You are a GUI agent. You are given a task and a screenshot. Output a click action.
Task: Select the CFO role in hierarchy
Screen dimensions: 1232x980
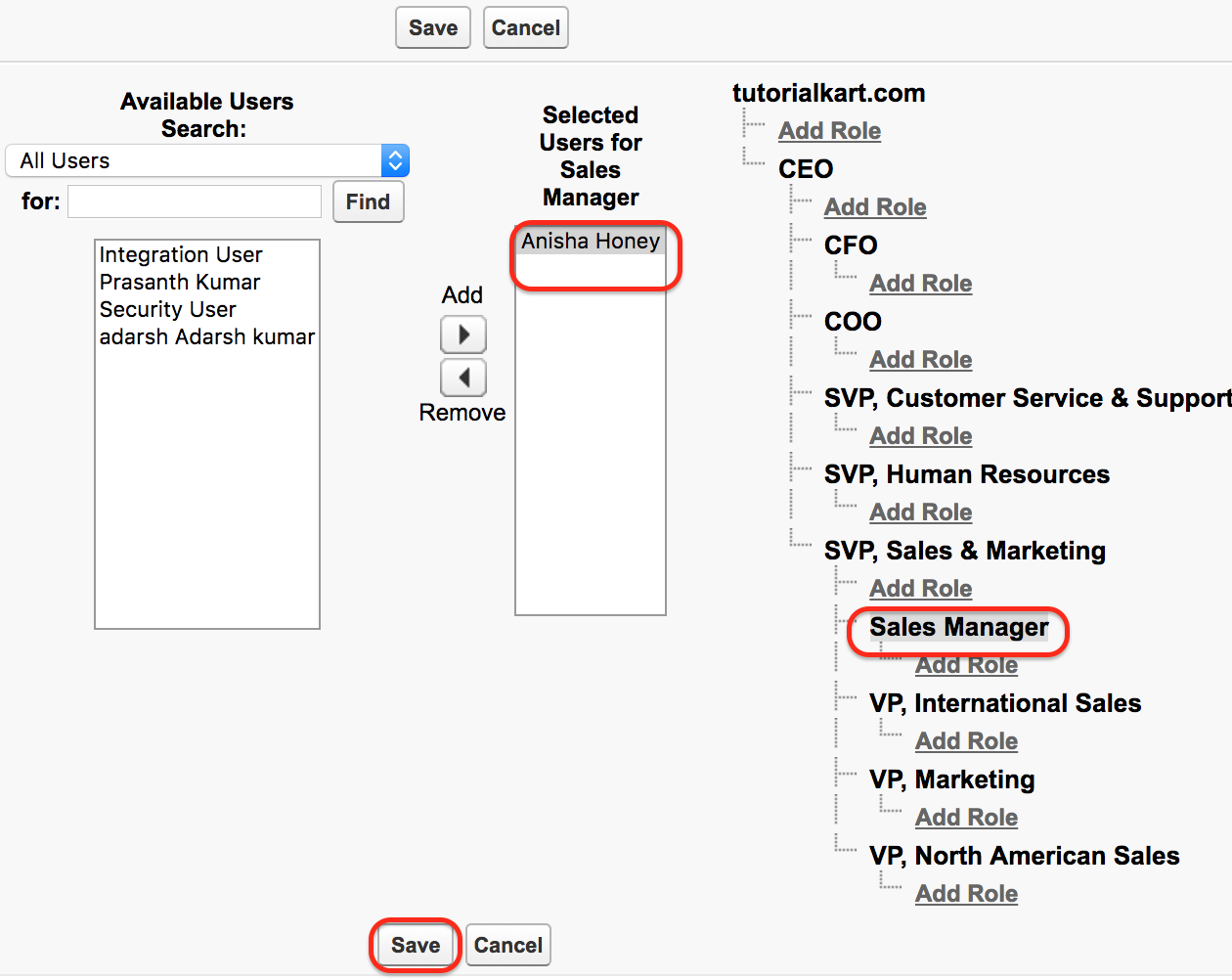click(x=851, y=245)
